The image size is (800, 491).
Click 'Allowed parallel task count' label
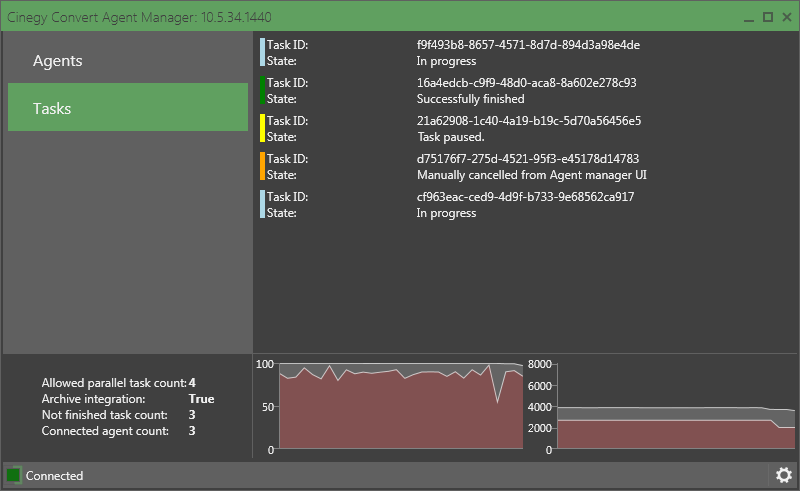(x=114, y=383)
